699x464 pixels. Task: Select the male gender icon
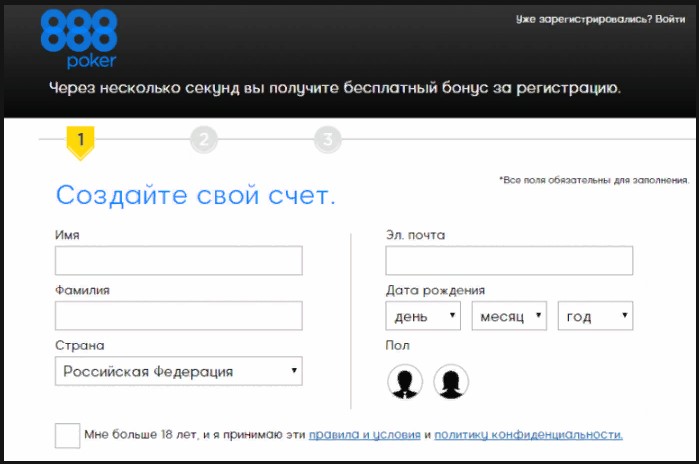[x=405, y=381]
